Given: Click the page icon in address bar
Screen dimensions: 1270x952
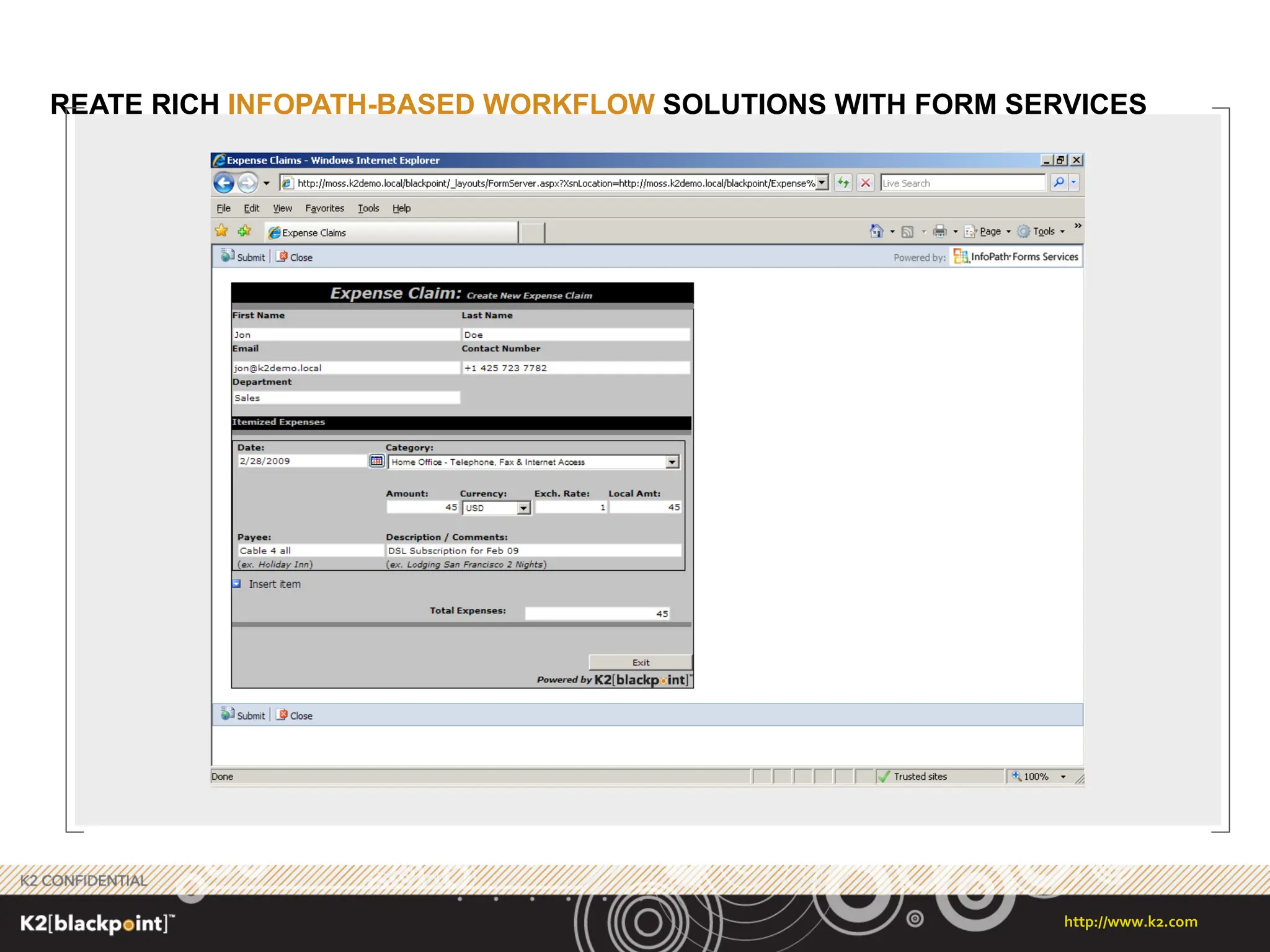Looking at the screenshot, I should 286,183.
